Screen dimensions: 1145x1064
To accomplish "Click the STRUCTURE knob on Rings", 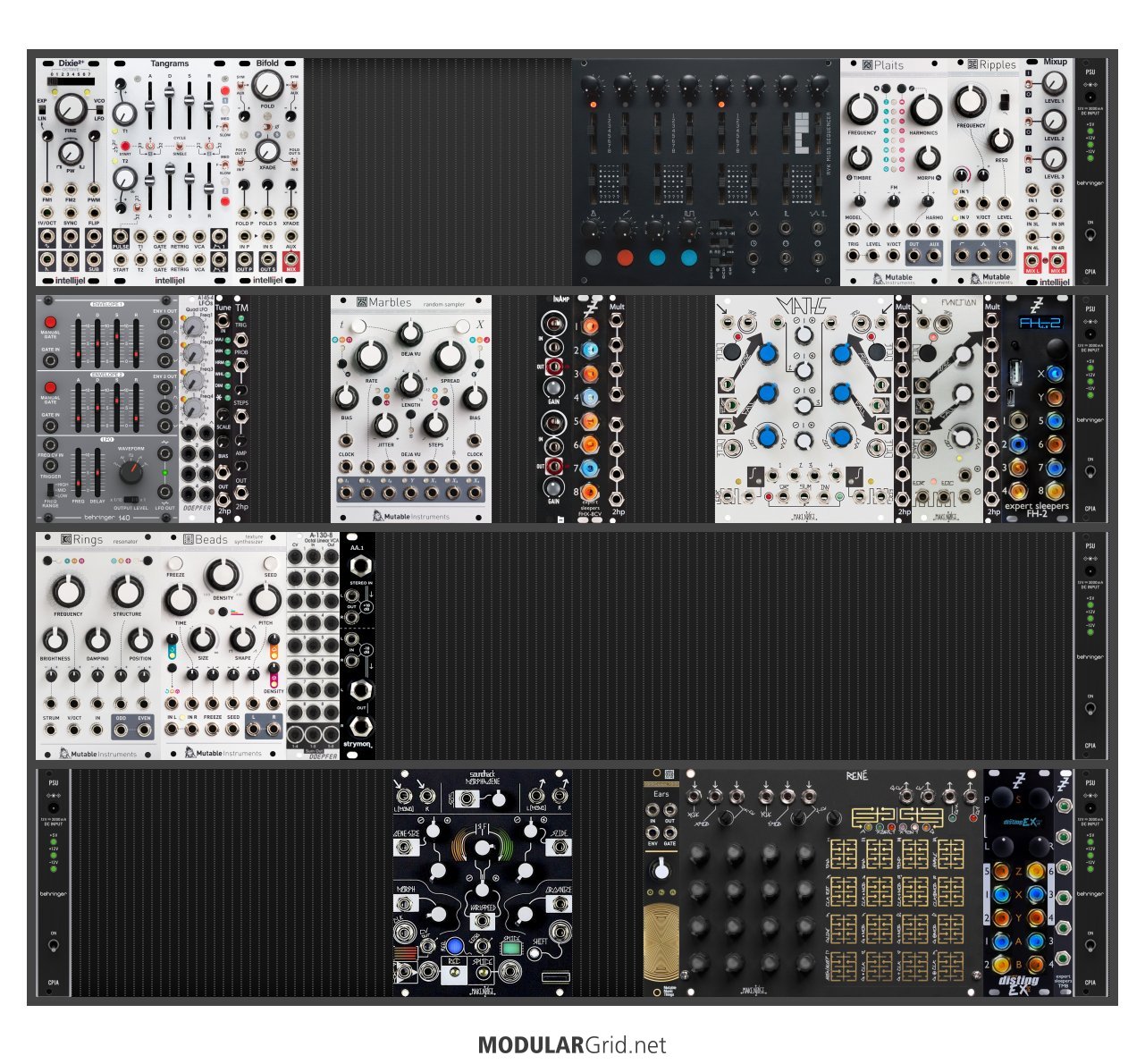I will (x=127, y=591).
